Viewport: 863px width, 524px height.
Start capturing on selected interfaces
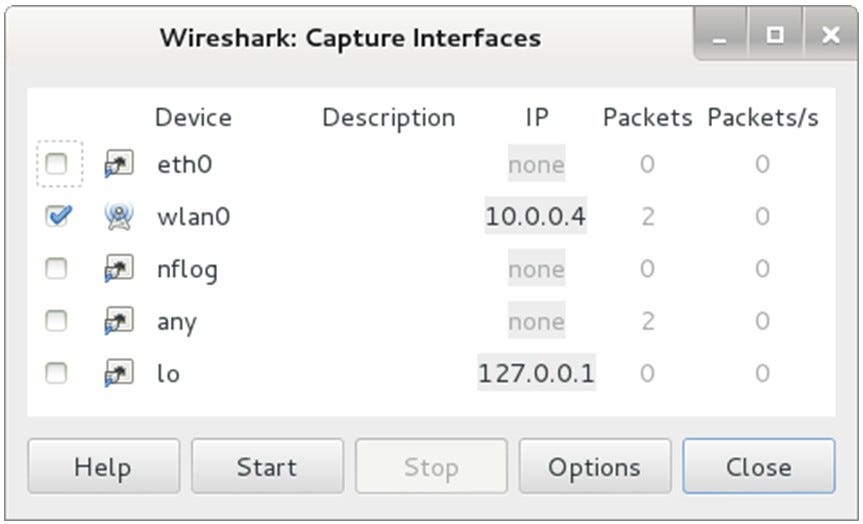pyautogui.click(x=267, y=467)
